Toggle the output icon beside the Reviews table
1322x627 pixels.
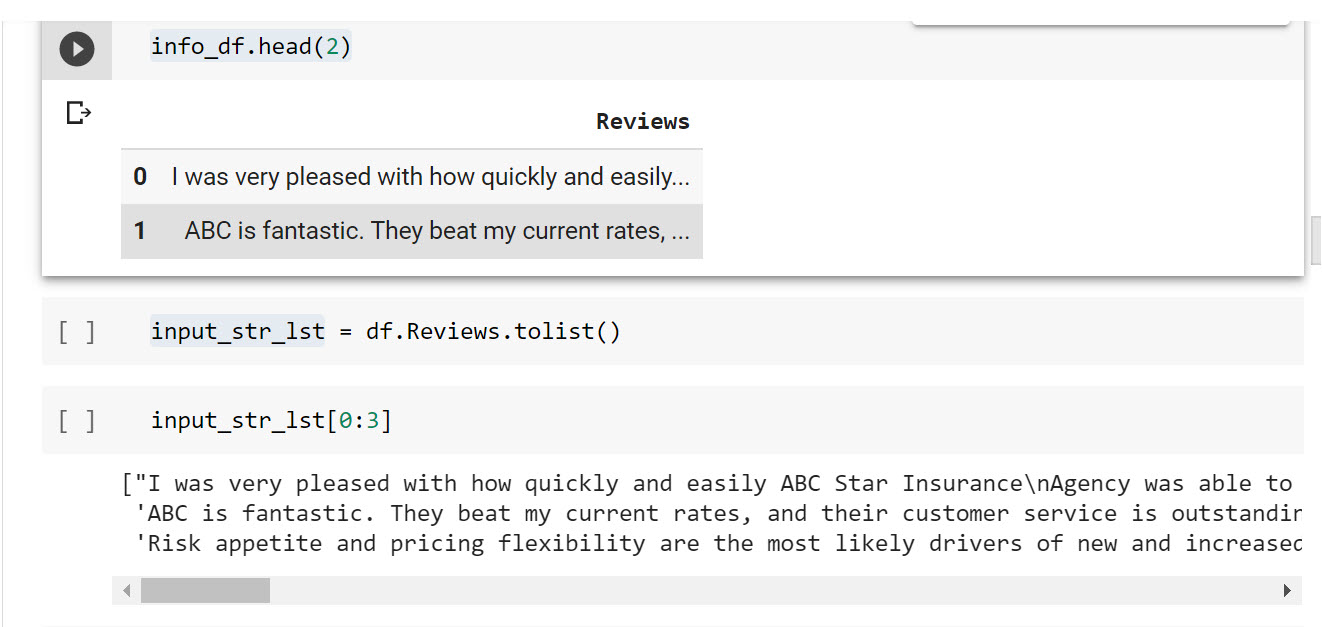(x=78, y=113)
